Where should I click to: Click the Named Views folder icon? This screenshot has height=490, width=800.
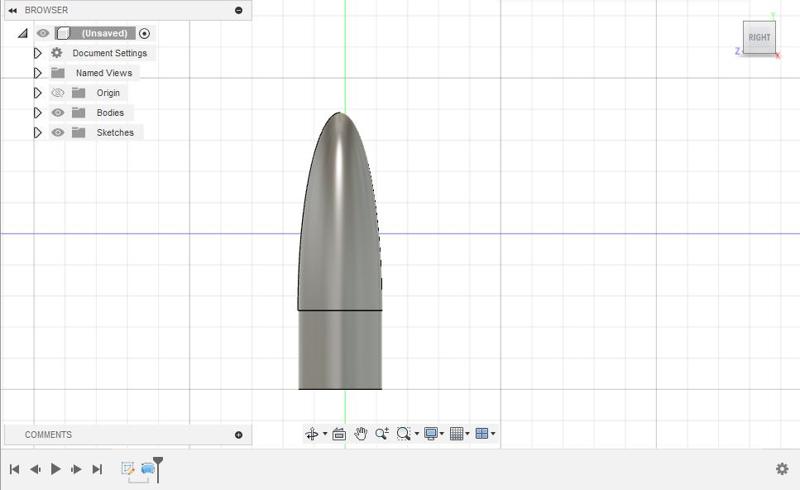[x=58, y=73]
